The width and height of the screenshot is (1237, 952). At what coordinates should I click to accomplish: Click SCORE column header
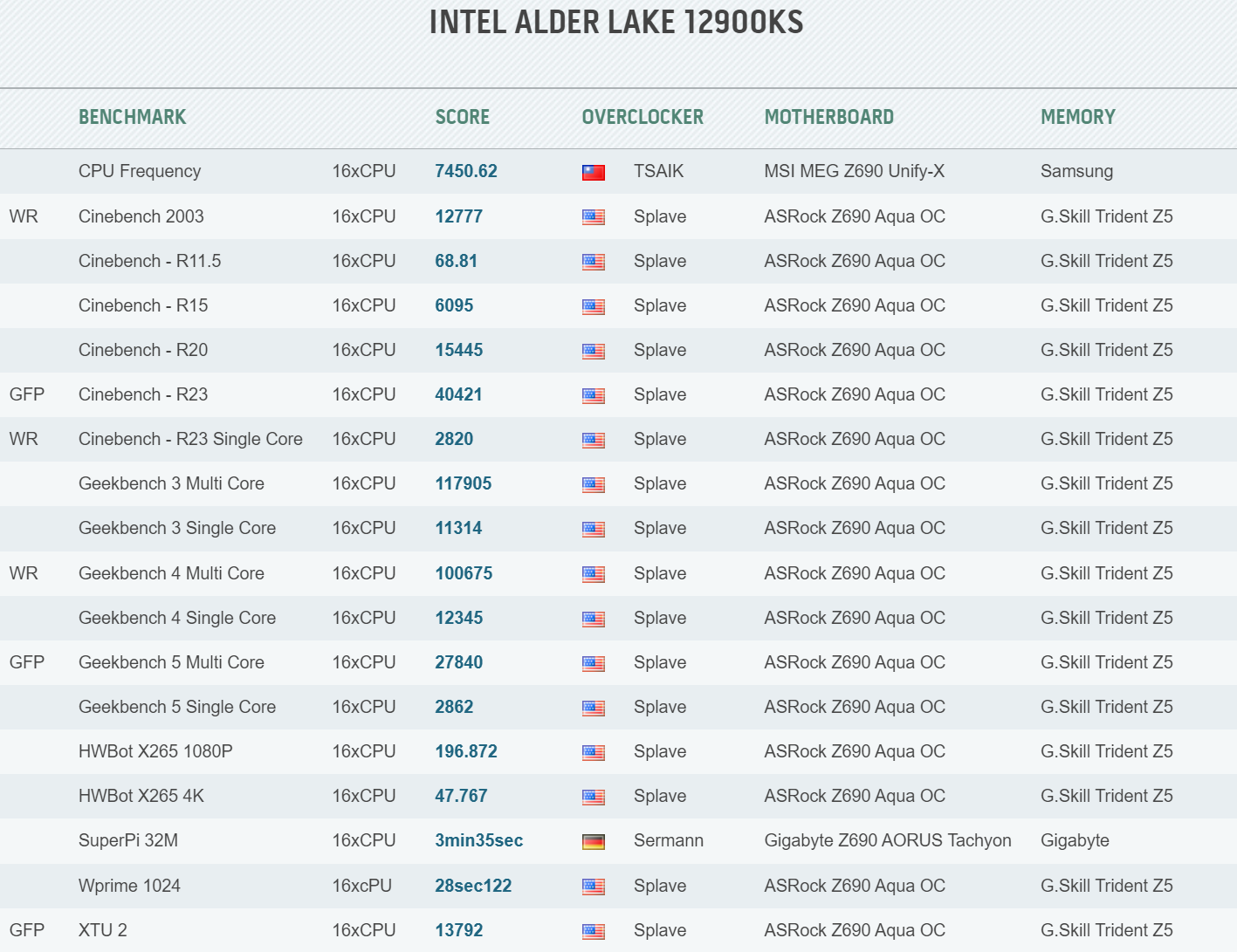point(463,117)
